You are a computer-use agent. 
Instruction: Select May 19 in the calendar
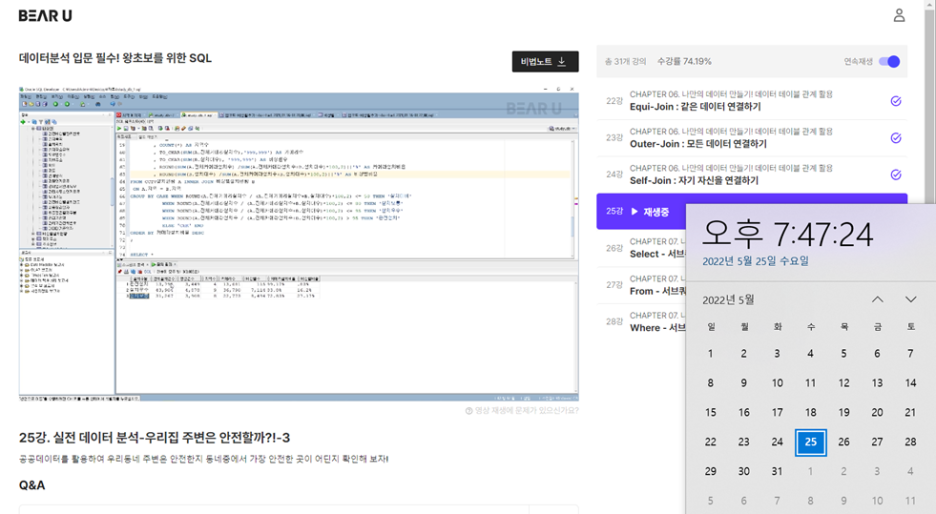tap(844, 413)
